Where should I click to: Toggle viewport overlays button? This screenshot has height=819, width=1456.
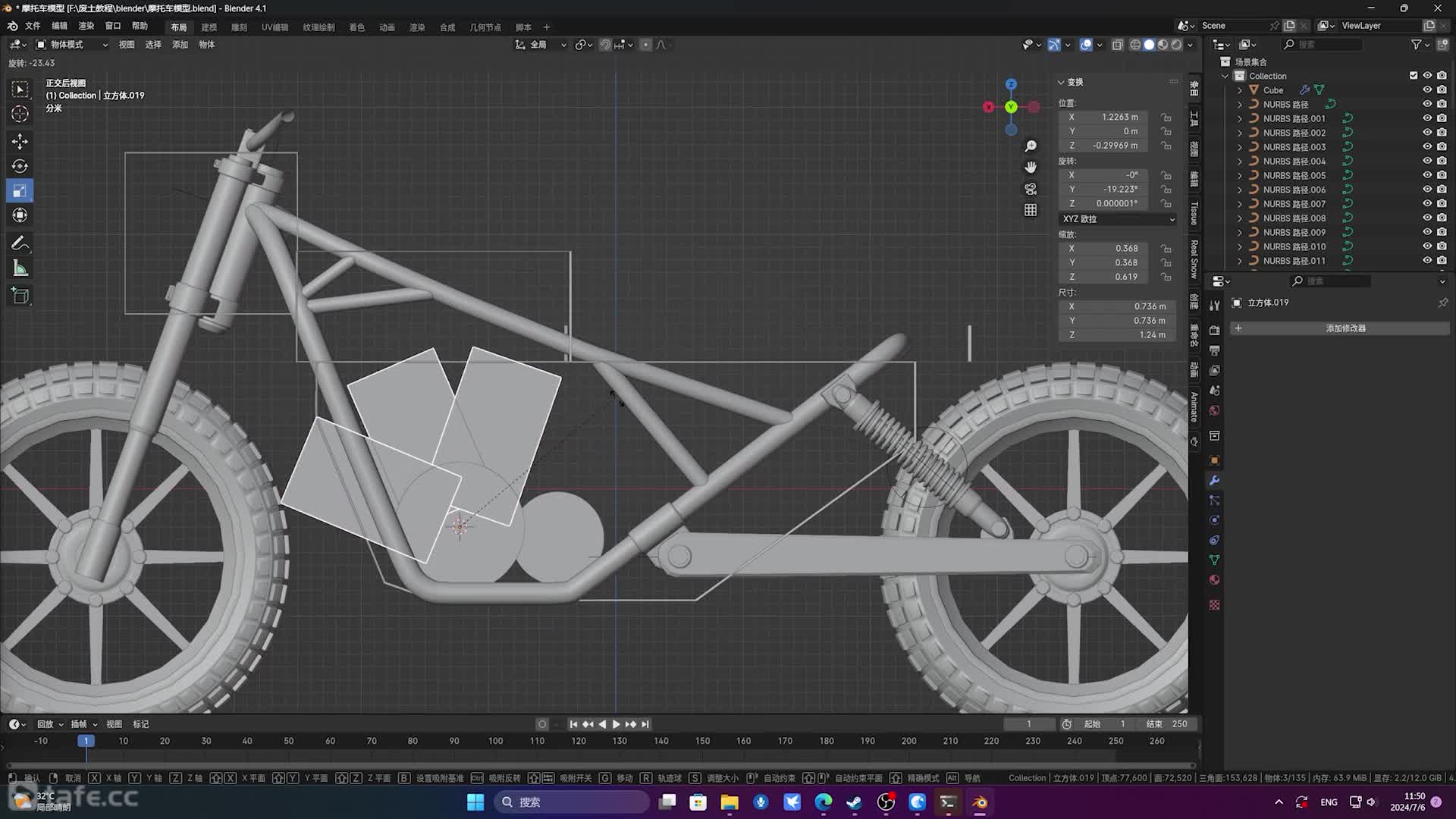(x=1086, y=45)
